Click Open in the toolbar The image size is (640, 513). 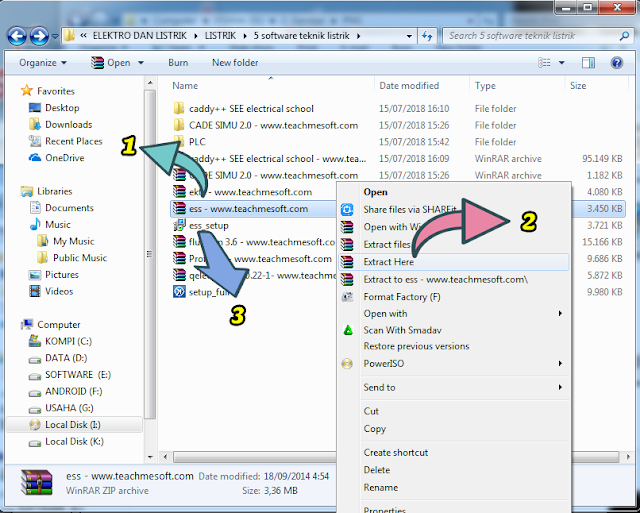pyautogui.click(x=111, y=63)
